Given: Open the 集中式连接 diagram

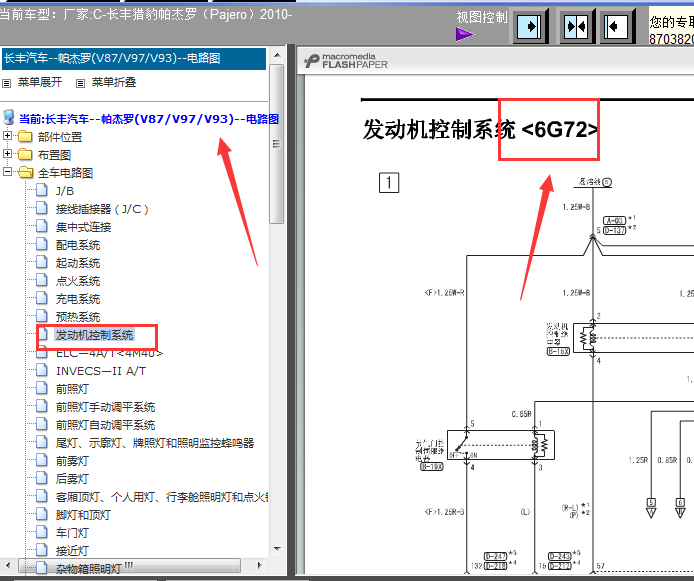Looking at the screenshot, I should pos(83,227).
